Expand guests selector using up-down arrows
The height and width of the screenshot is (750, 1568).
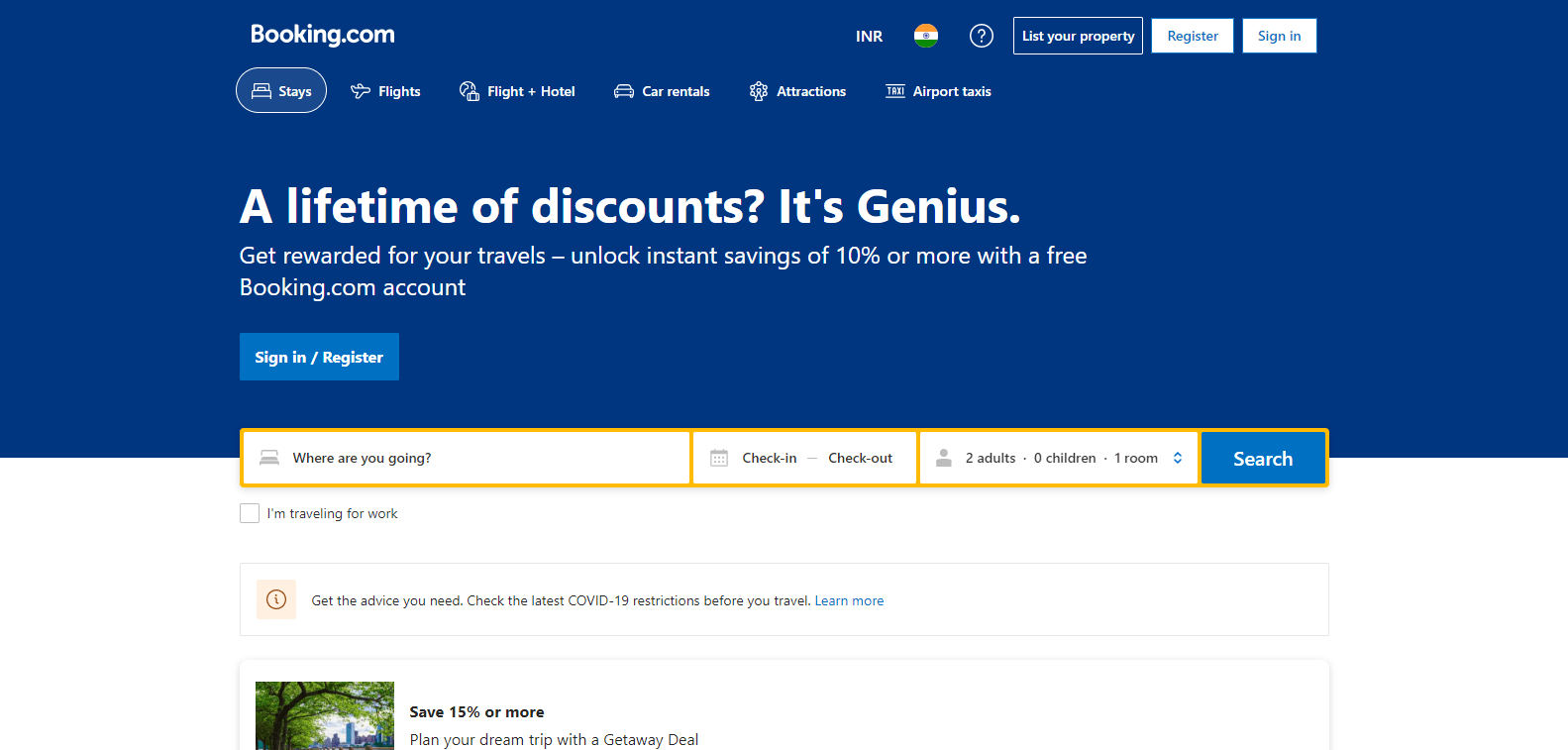pyautogui.click(x=1178, y=458)
